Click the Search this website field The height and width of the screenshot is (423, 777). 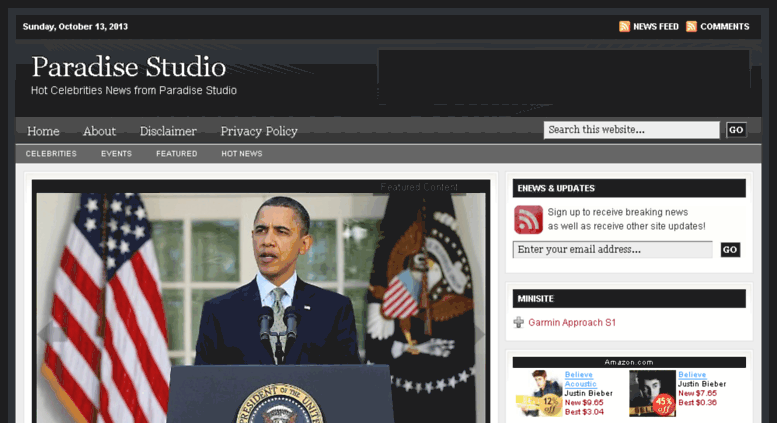click(631, 130)
